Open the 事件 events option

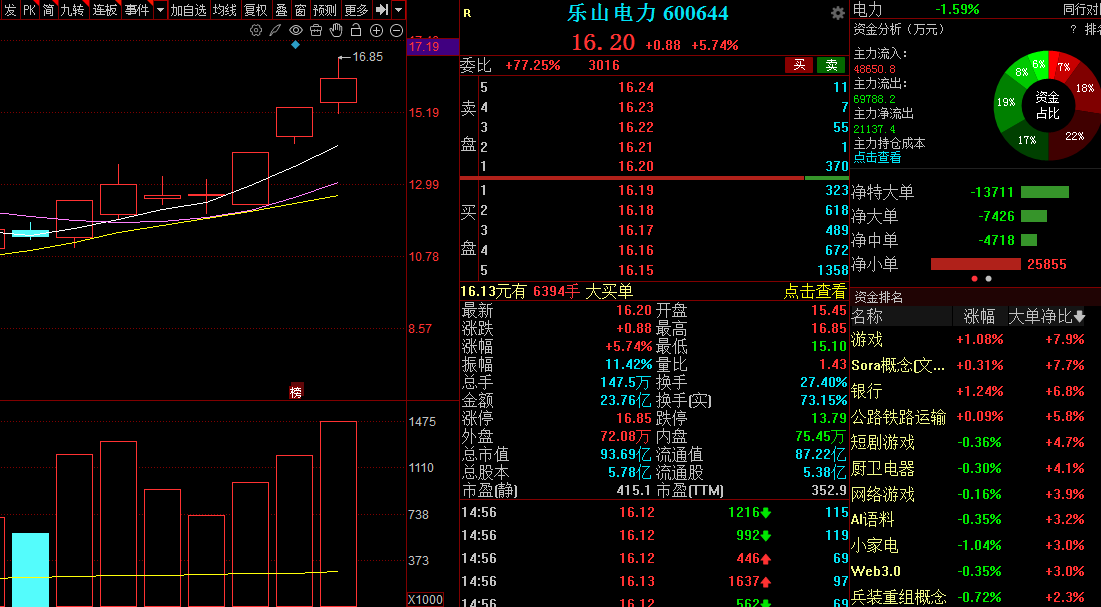click(x=137, y=10)
